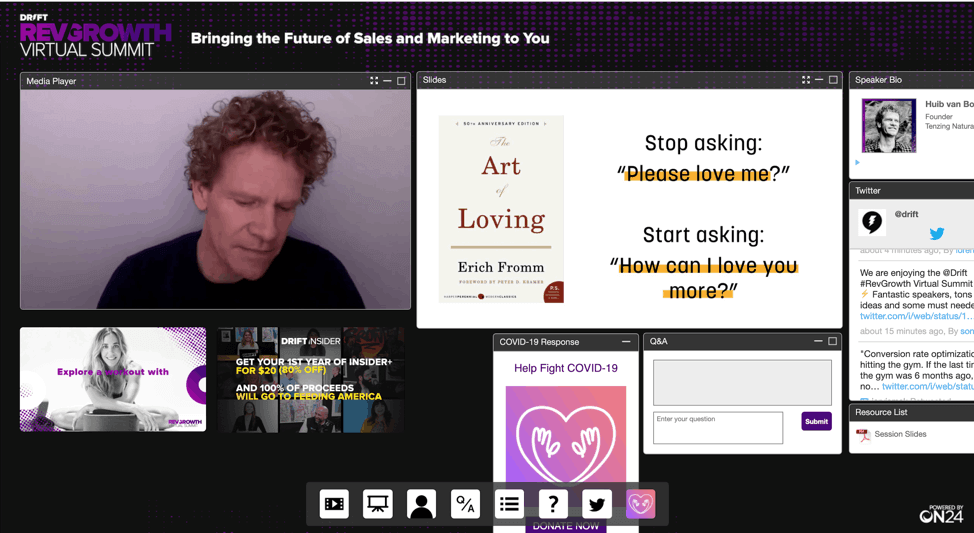Collapse the COVID-19 Response panel
974x533 pixels.
tap(626, 342)
